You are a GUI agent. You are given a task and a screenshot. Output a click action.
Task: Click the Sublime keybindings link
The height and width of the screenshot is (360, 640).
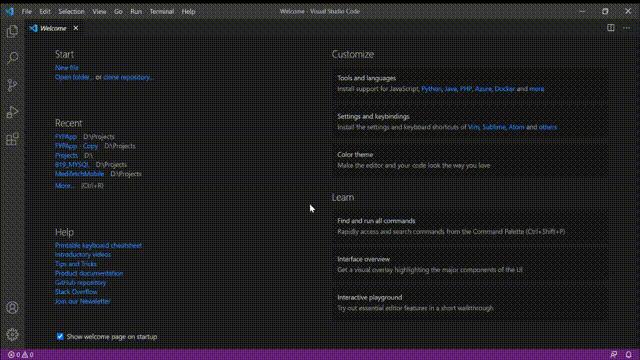[x=494, y=127]
